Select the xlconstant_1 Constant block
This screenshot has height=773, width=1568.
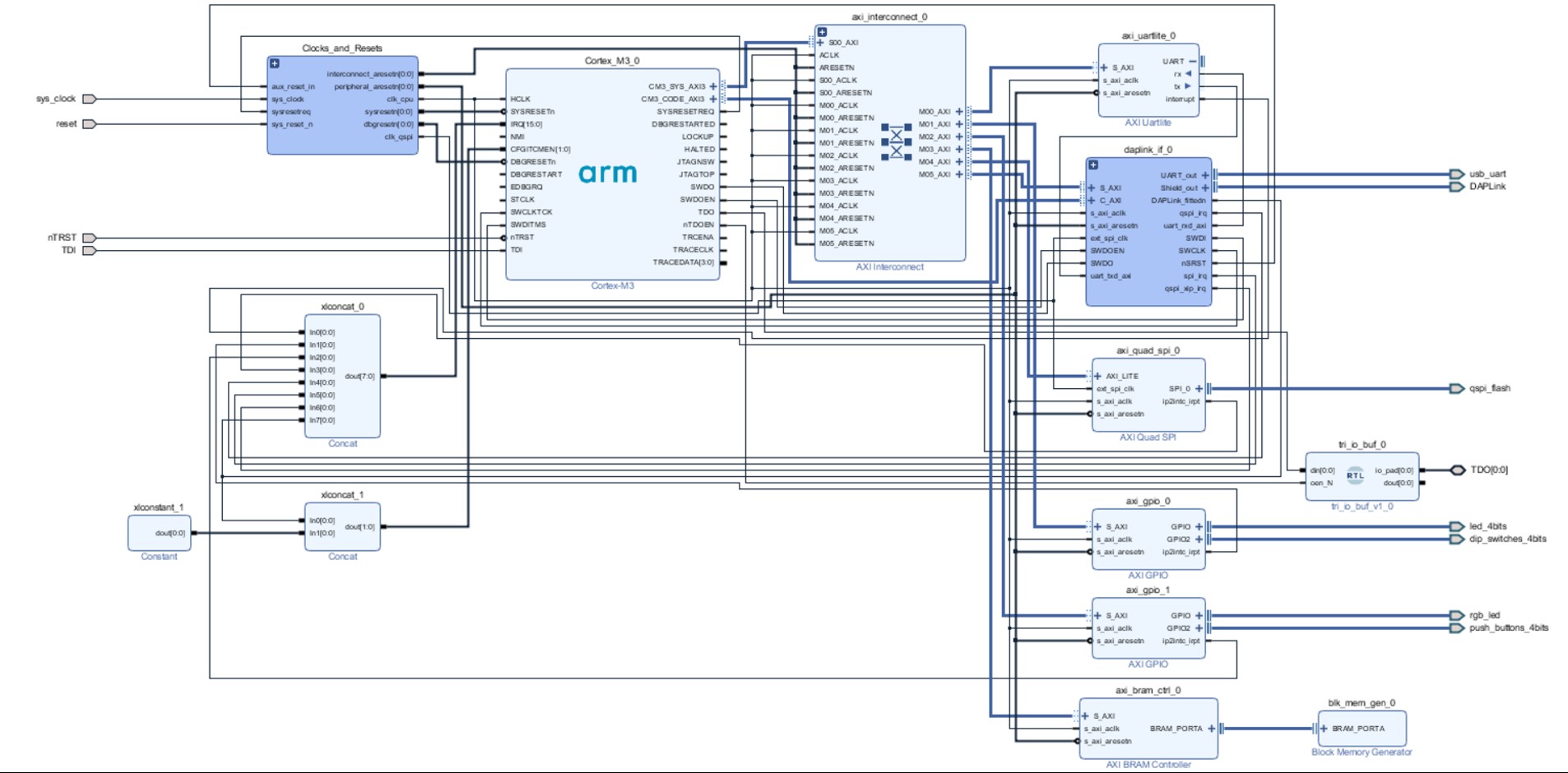point(160,533)
